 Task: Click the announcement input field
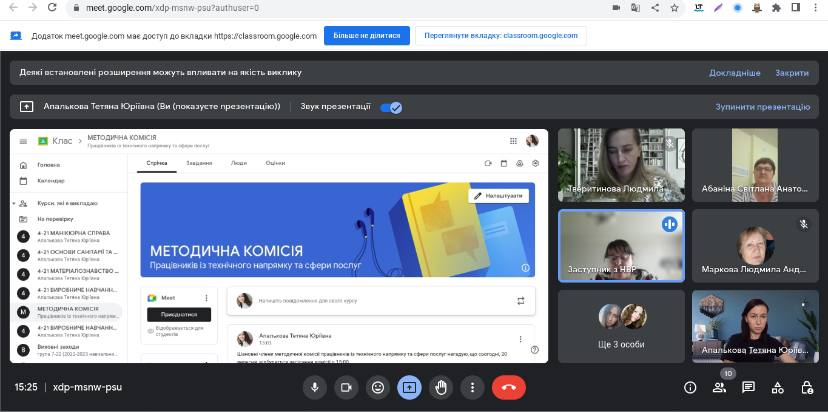click(381, 301)
